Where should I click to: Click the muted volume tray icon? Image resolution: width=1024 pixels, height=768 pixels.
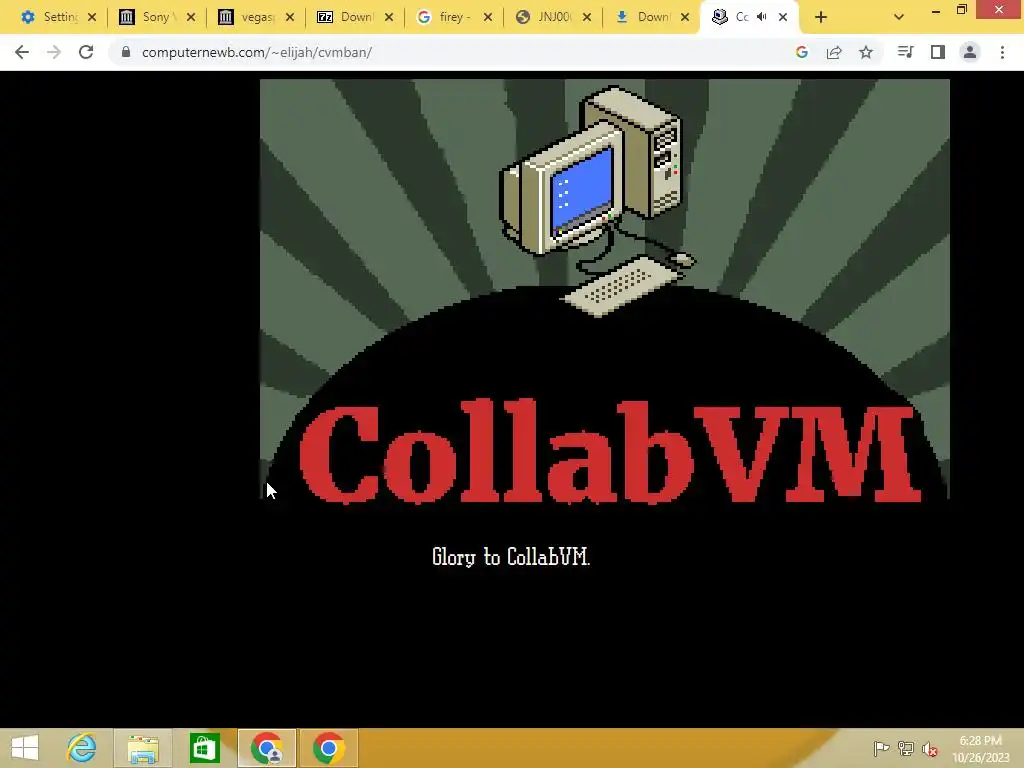click(930, 748)
